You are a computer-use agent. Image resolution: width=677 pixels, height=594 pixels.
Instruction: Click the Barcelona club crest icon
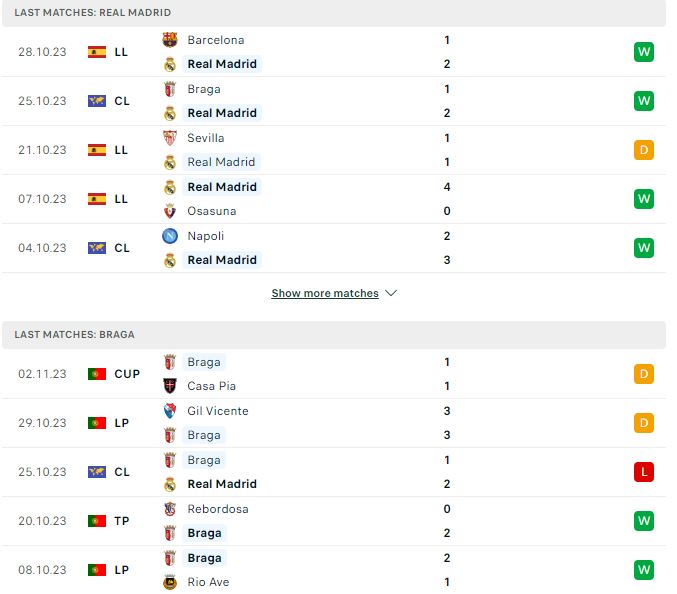170,40
